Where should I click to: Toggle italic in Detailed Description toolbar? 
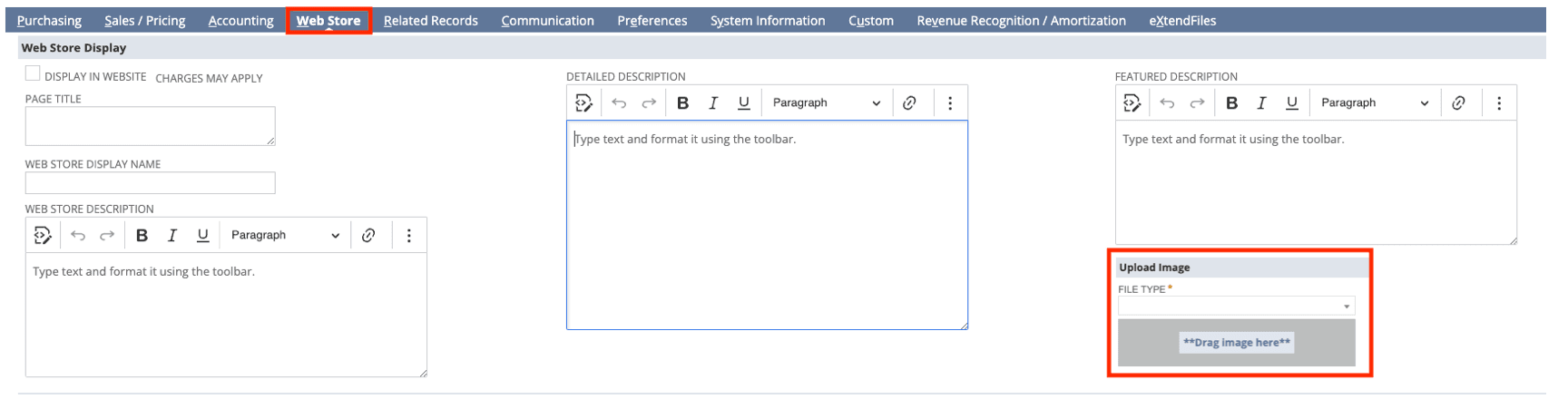[713, 103]
